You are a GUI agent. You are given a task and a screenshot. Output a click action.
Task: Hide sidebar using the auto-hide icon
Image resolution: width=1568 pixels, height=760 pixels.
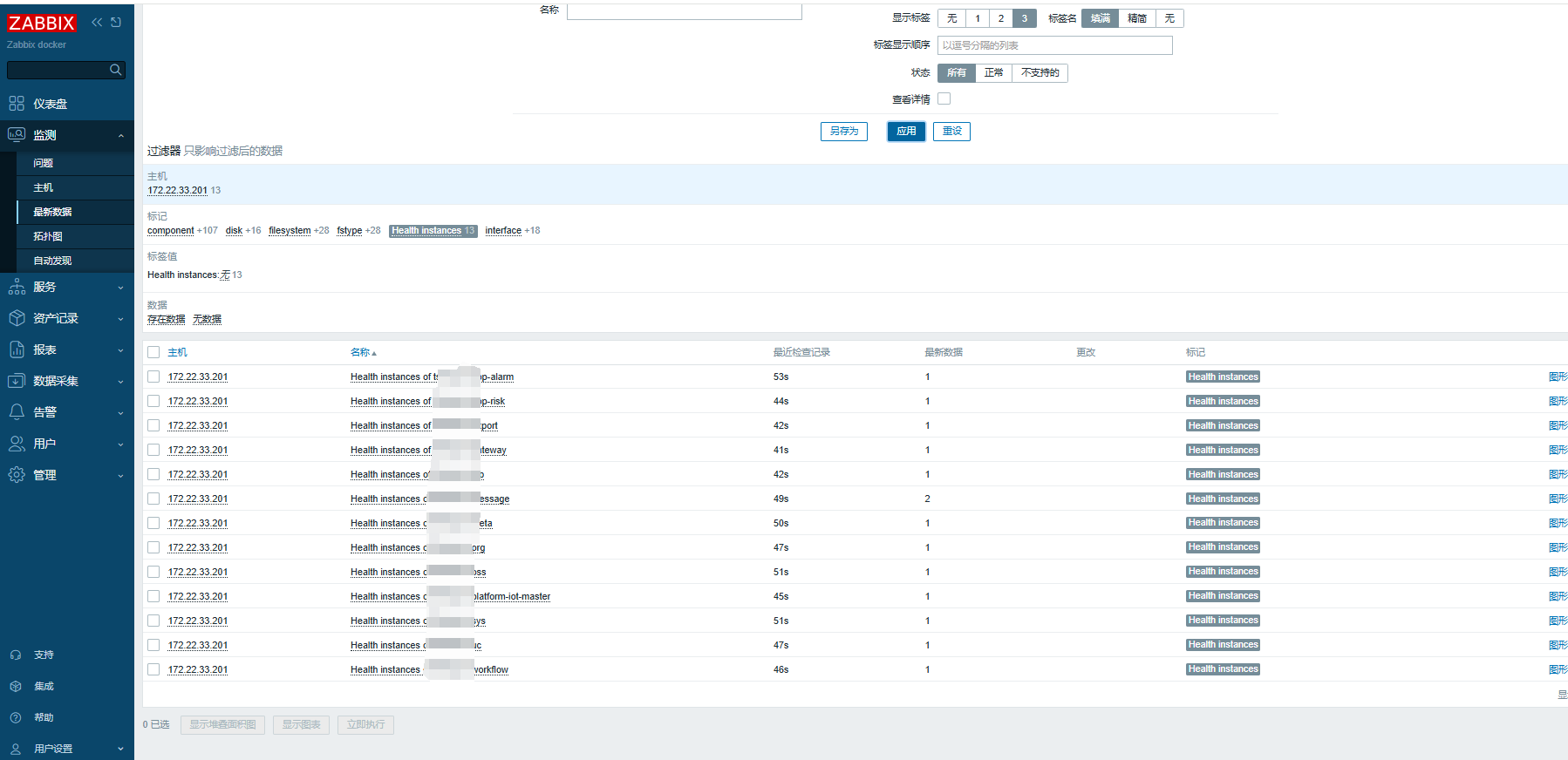[x=116, y=22]
